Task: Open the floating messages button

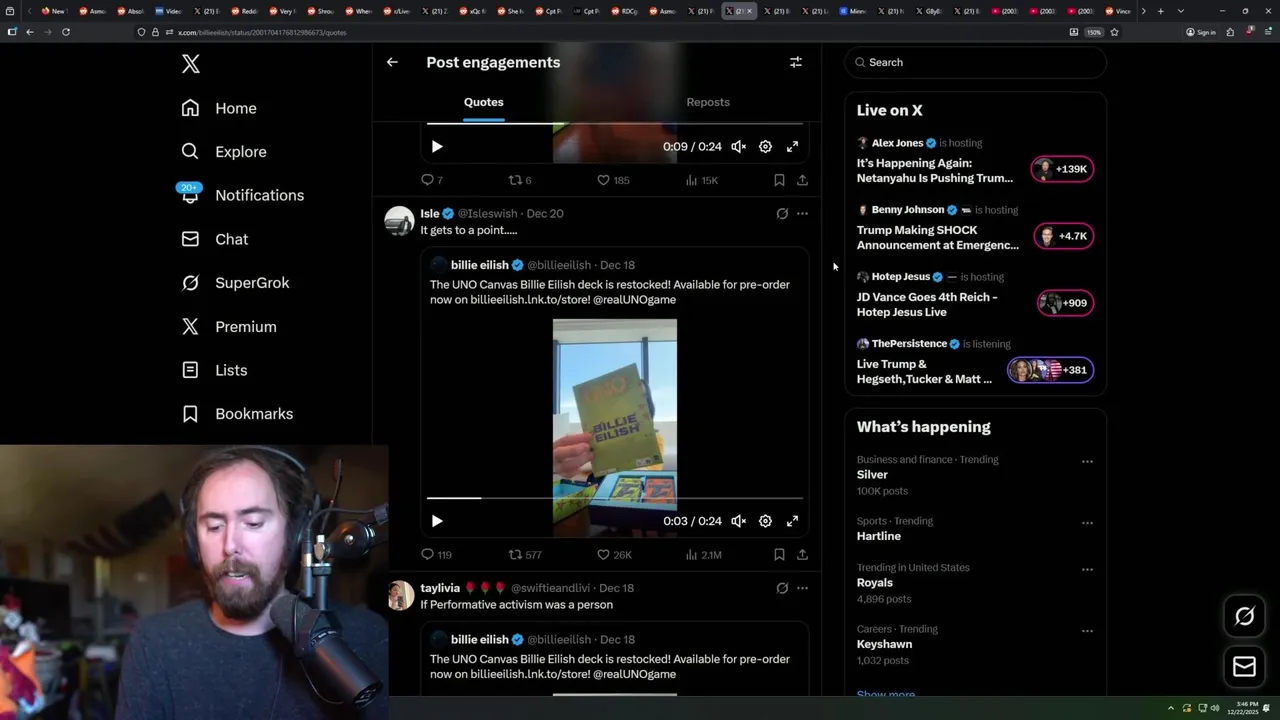Action: 1245,667
